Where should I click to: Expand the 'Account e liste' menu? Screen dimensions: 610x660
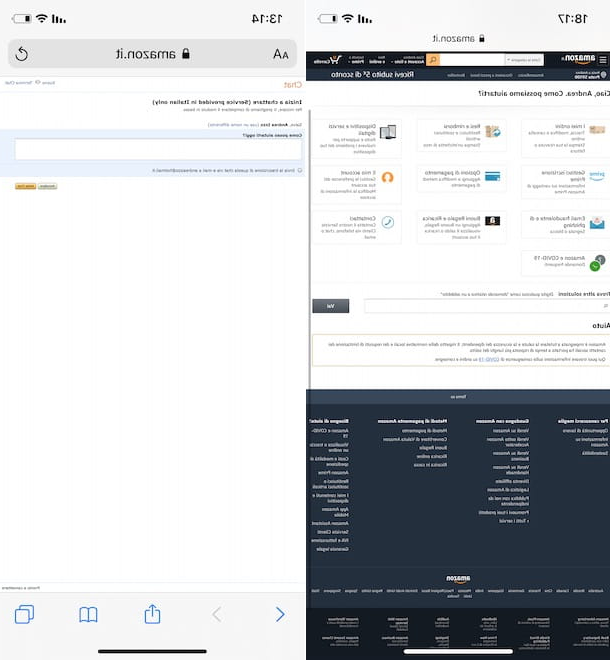point(408,60)
